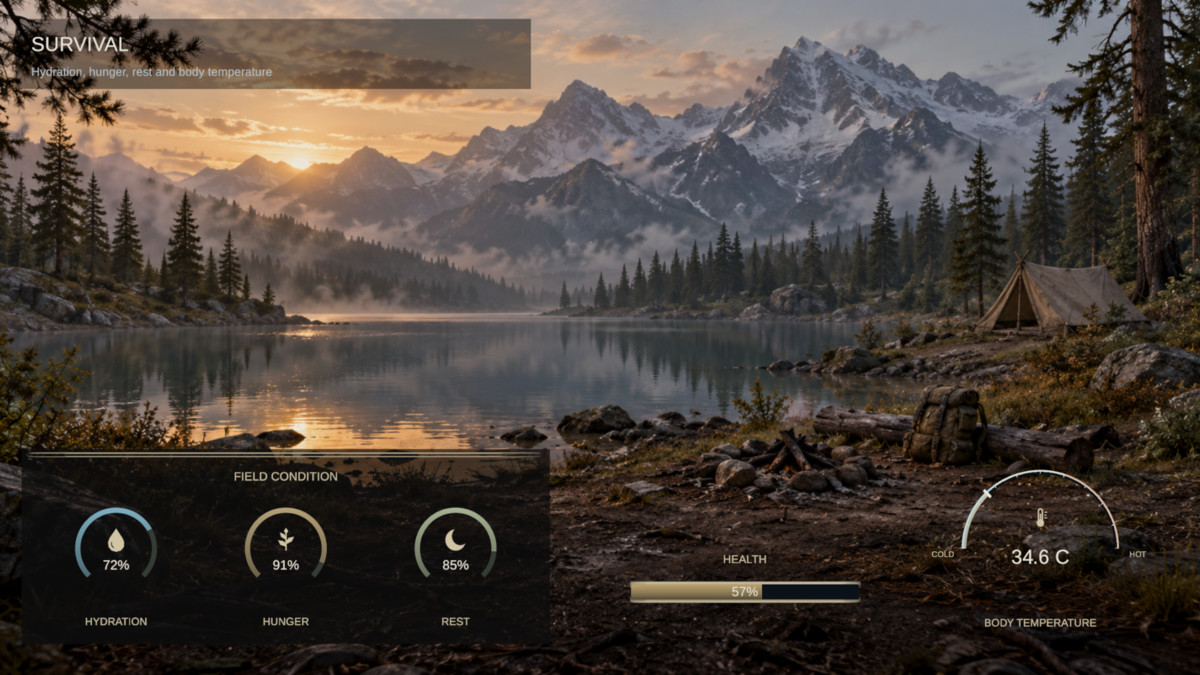Click the rest crescent moon icon

455,541
